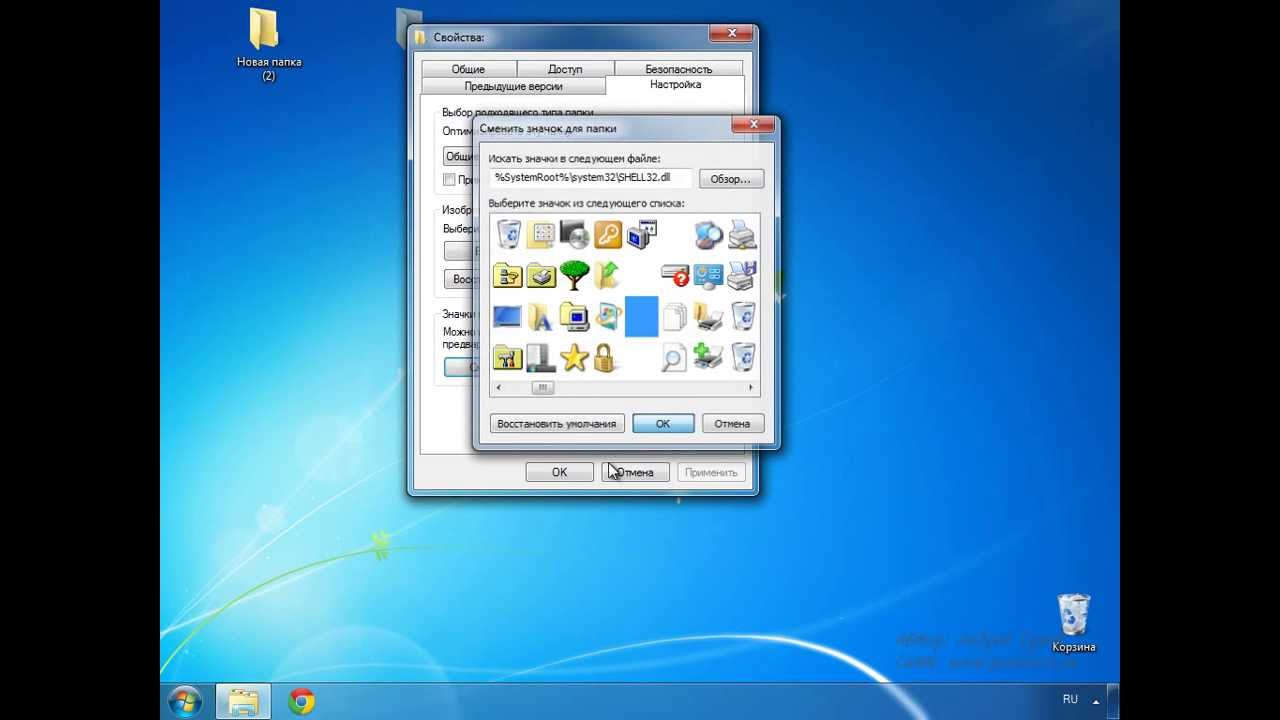Select the network computers folder icon
This screenshot has width=1280, height=720.
[508, 275]
